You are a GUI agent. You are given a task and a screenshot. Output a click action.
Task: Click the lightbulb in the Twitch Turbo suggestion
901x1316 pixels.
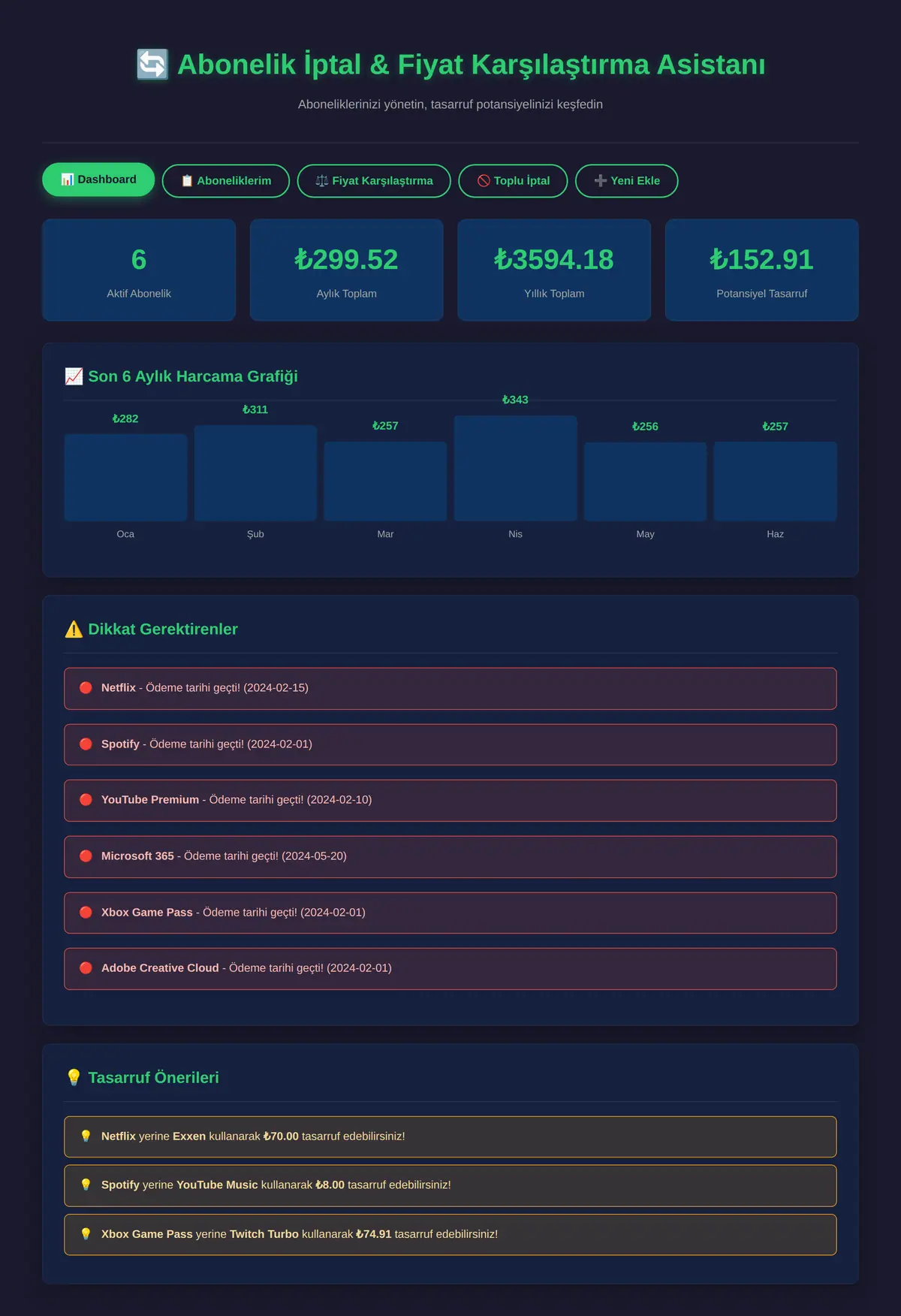tap(86, 1234)
